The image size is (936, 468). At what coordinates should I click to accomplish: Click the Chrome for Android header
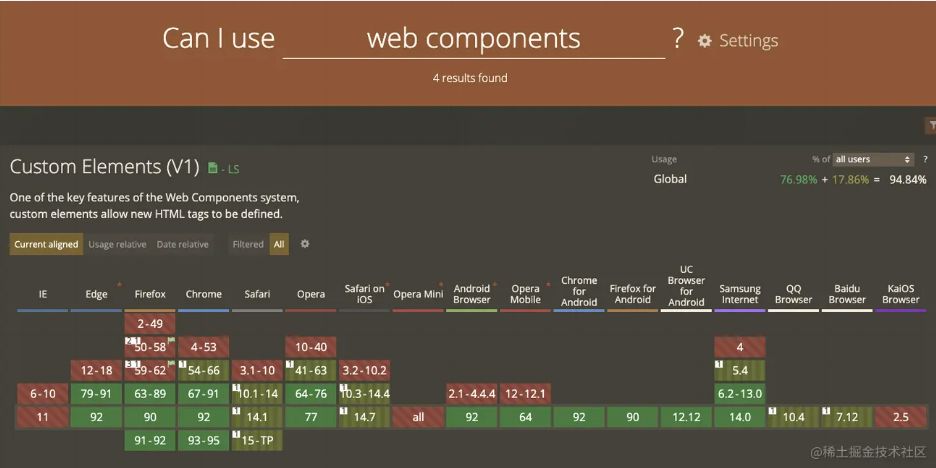(579, 291)
